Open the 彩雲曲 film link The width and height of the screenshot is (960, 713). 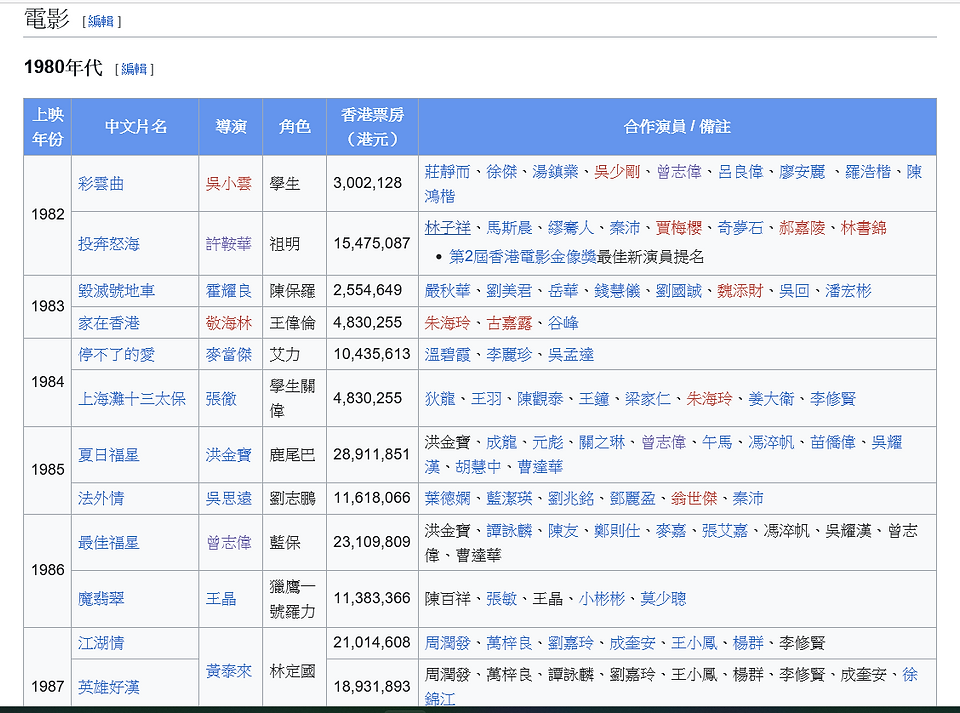[101, 184]
